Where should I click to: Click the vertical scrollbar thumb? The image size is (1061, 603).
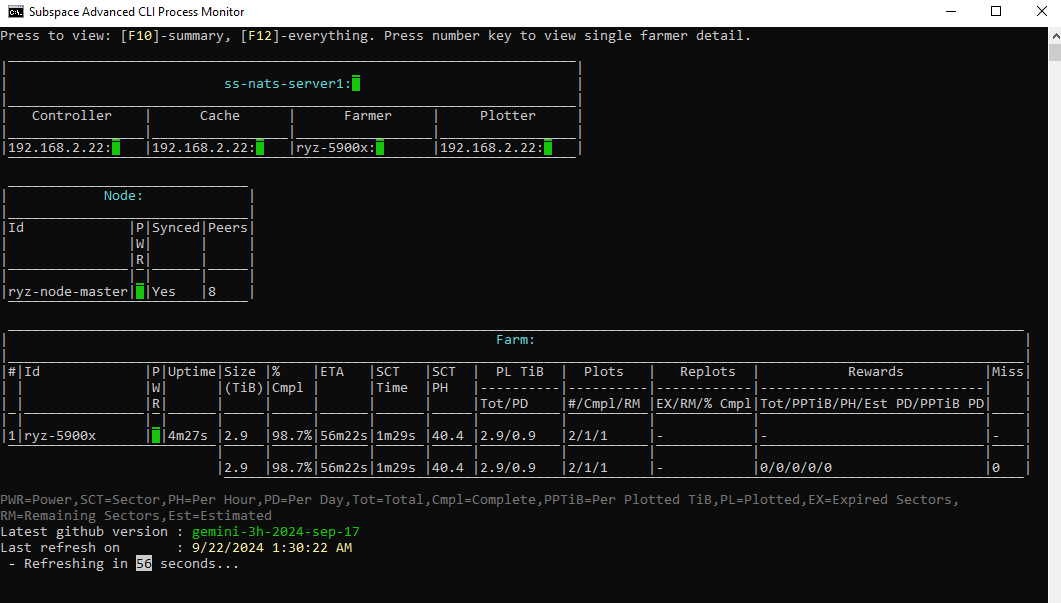tap(1055, 53)
